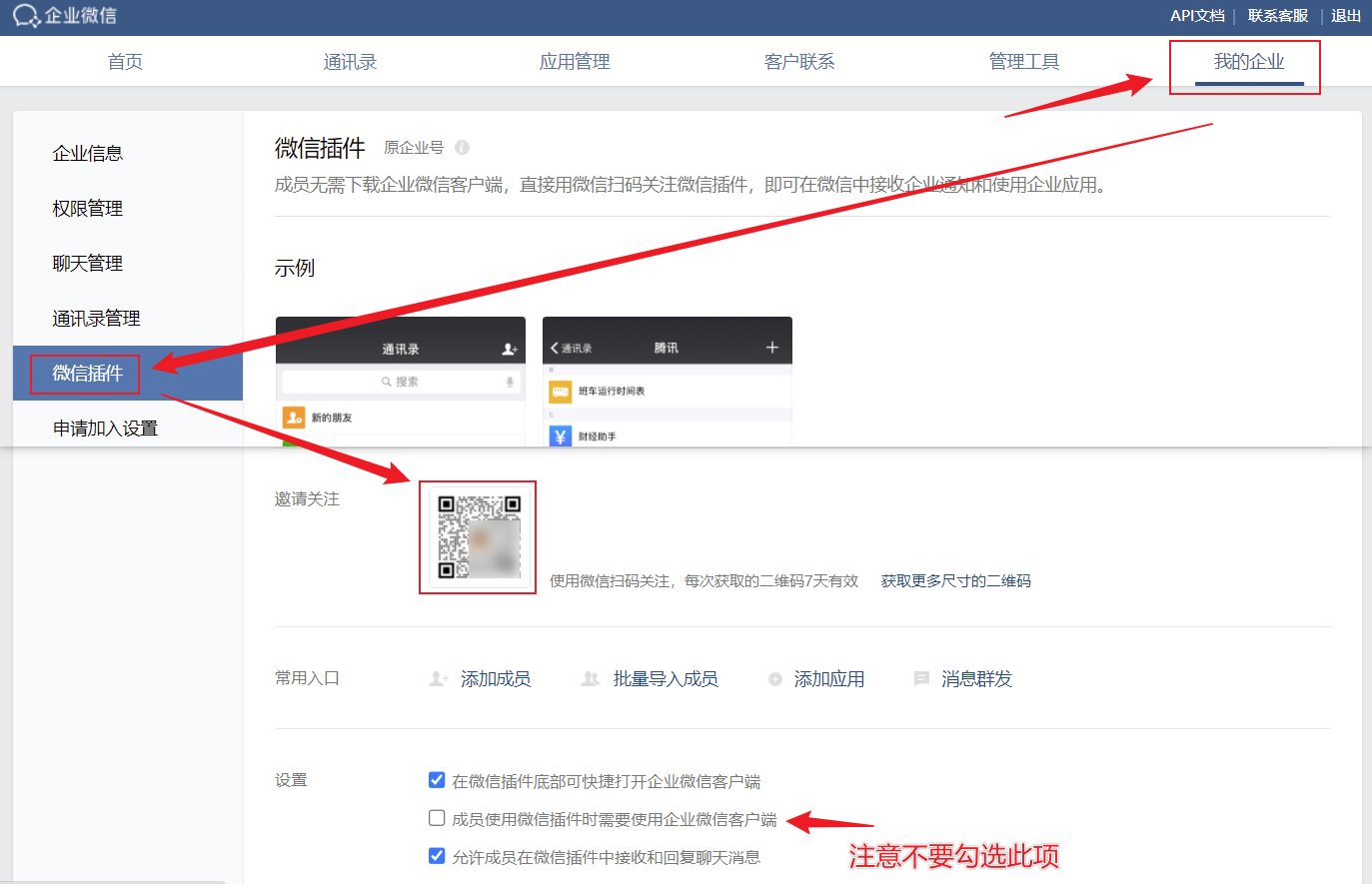The height and width of the screenshot is (884, 1372).
Task: Click the info icon beside 原企业号
Action: (461, 145)
